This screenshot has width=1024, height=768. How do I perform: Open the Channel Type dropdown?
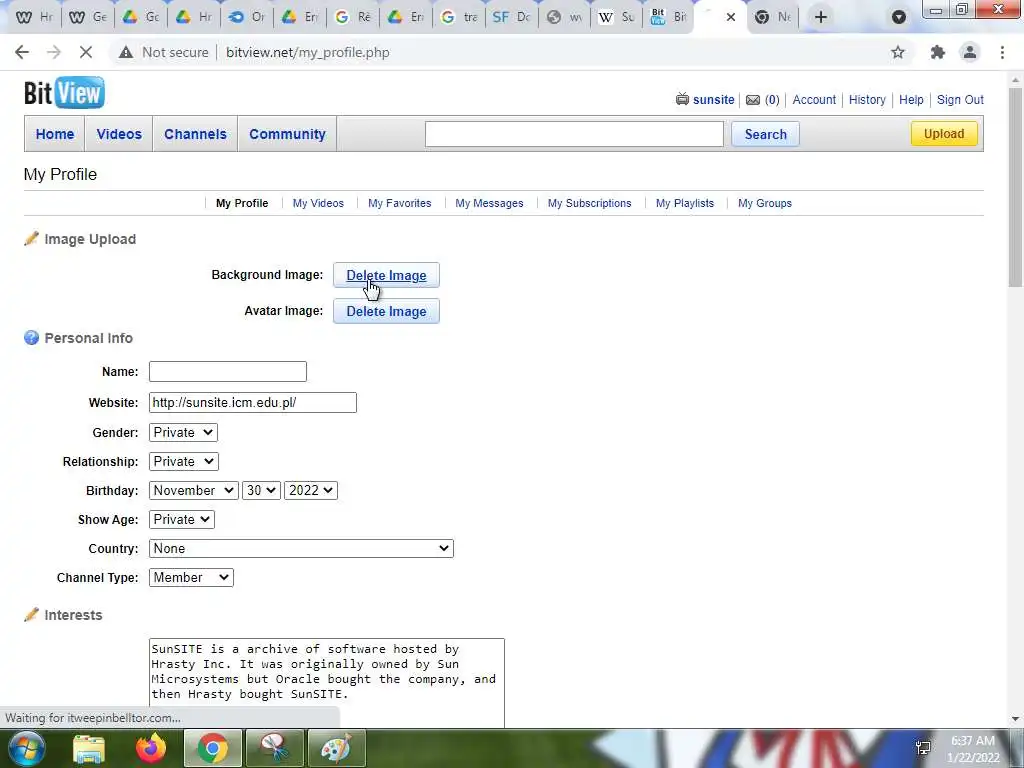coord(191,577)
